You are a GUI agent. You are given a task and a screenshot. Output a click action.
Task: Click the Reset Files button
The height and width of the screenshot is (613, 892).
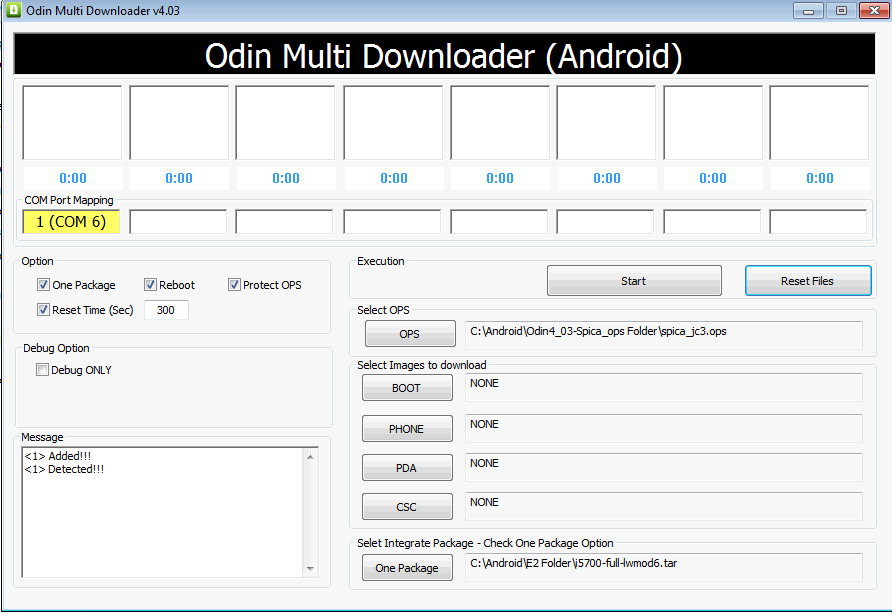pos(808,280)
